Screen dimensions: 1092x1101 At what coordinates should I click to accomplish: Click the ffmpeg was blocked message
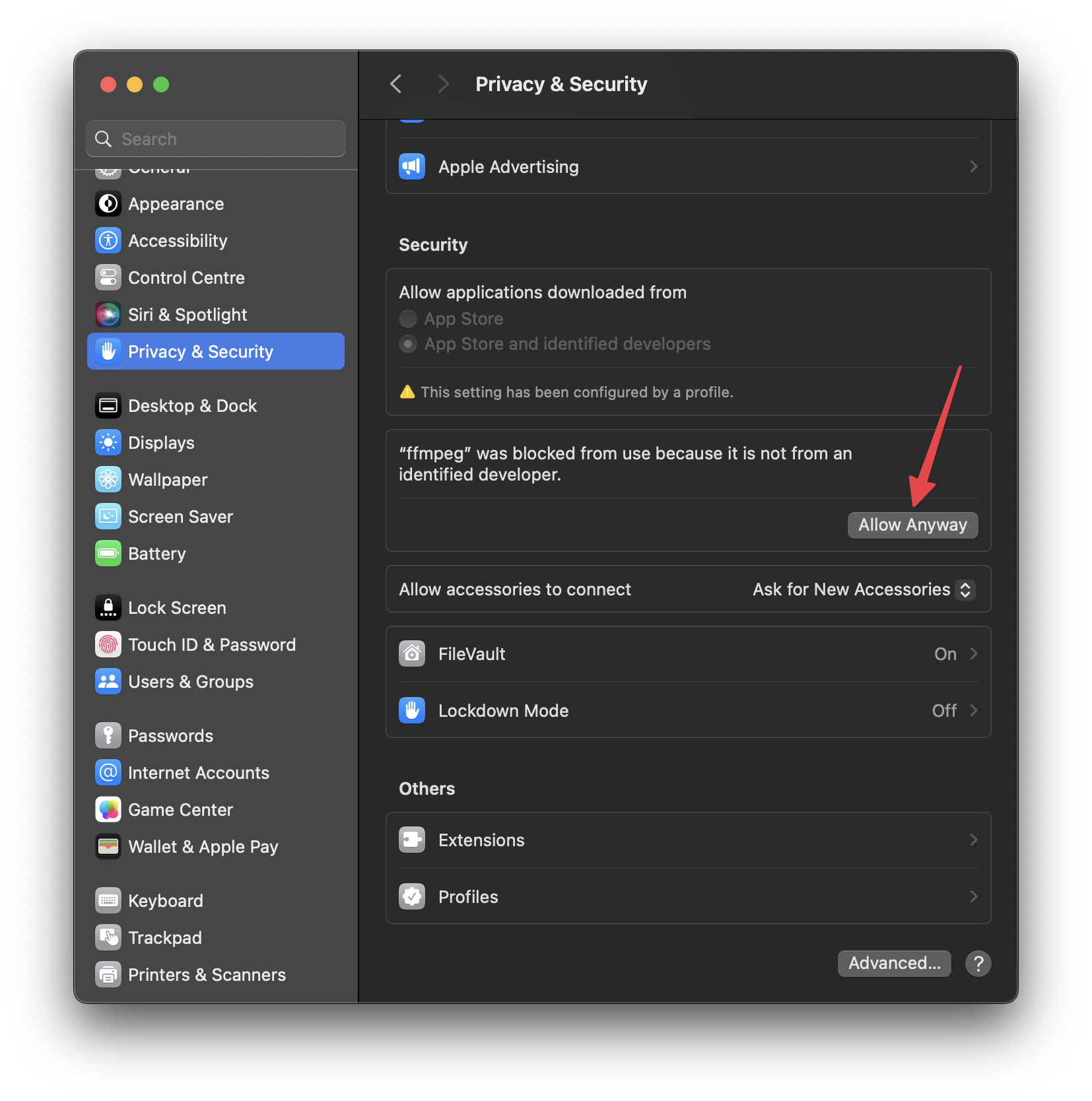625,464
